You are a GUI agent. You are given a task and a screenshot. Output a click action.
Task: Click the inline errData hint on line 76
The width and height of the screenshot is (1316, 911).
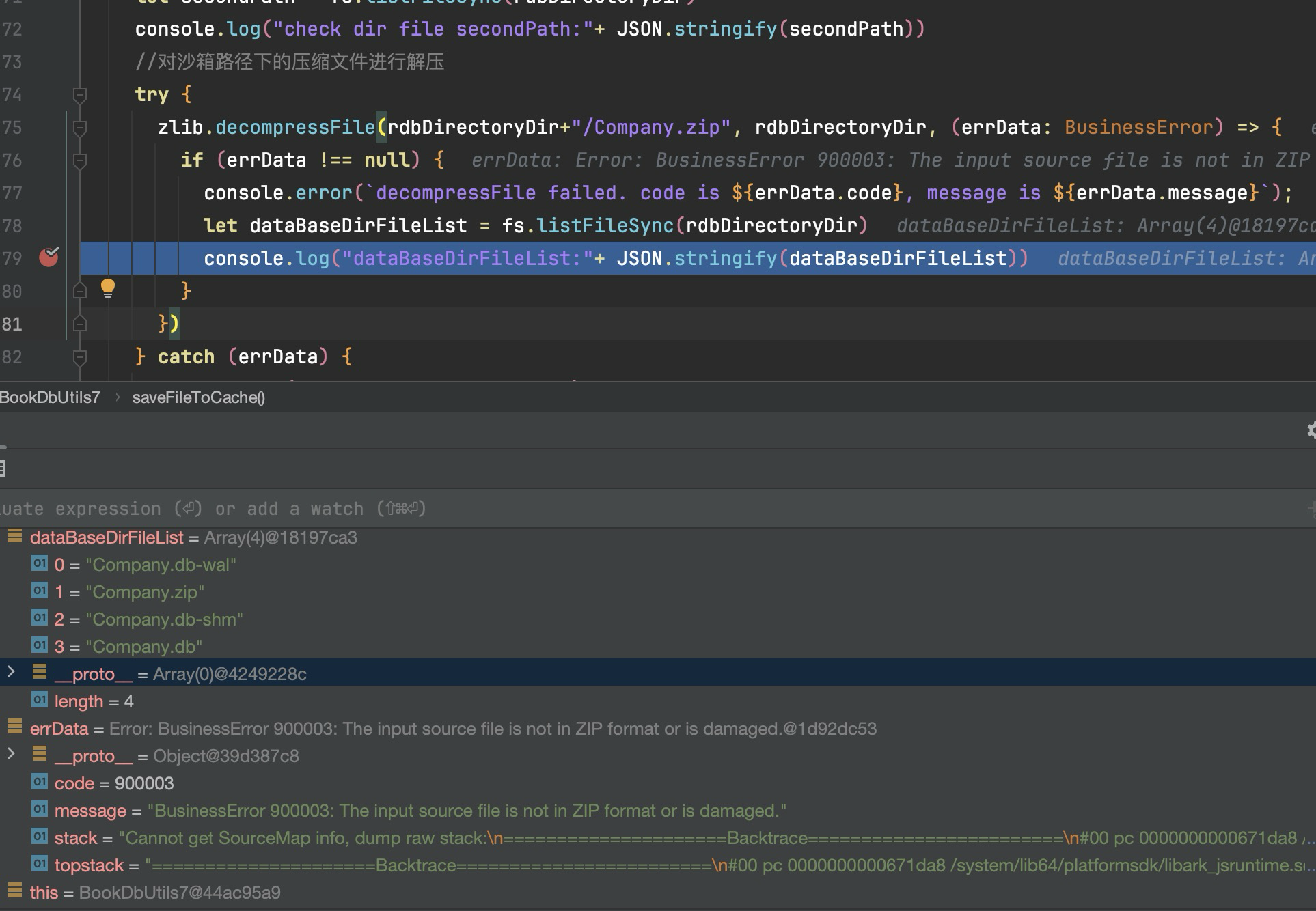(890, 160)
